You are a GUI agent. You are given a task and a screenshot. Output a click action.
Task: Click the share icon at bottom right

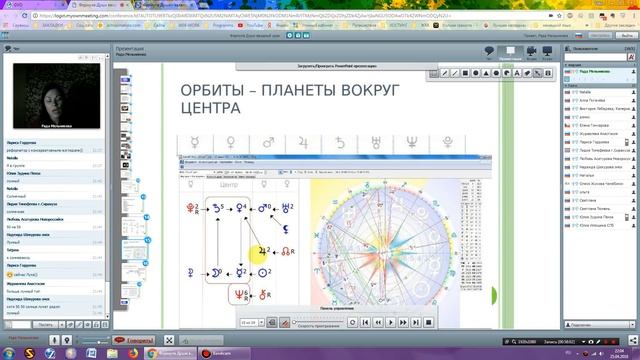click(633, 340)
